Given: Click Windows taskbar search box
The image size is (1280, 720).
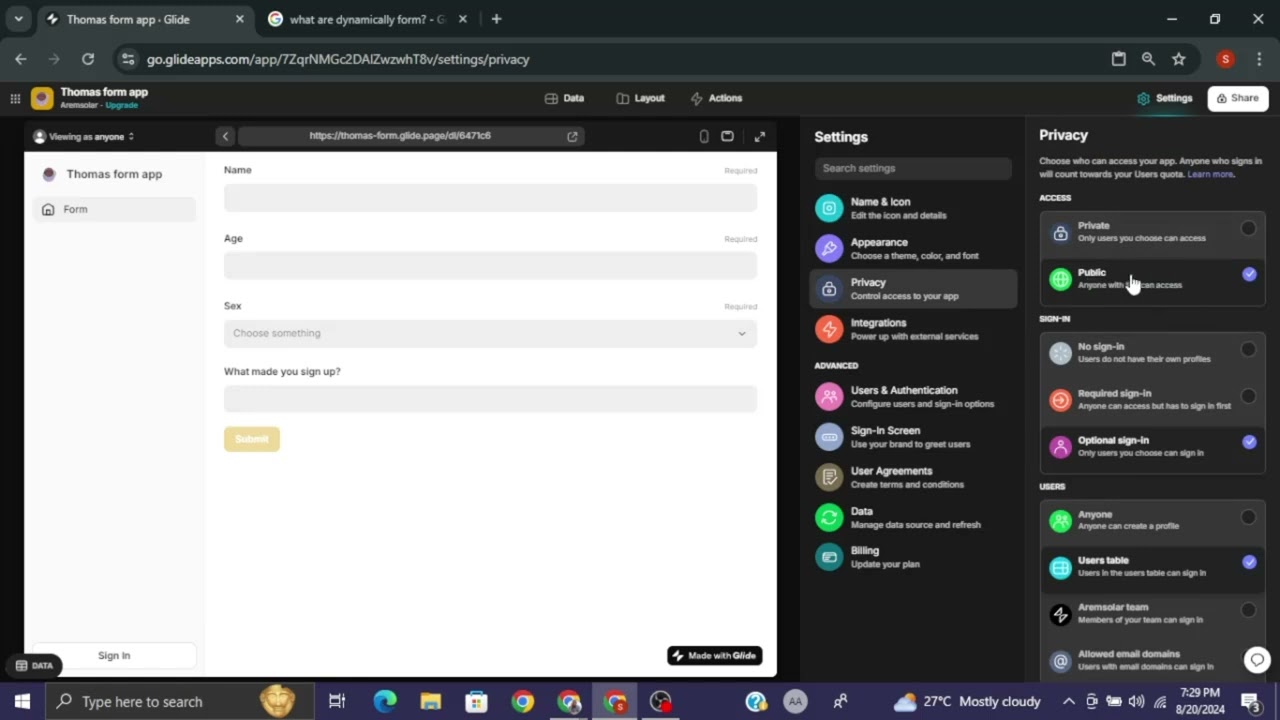Looking at the screenshot, I should click(x=181, y=701).
